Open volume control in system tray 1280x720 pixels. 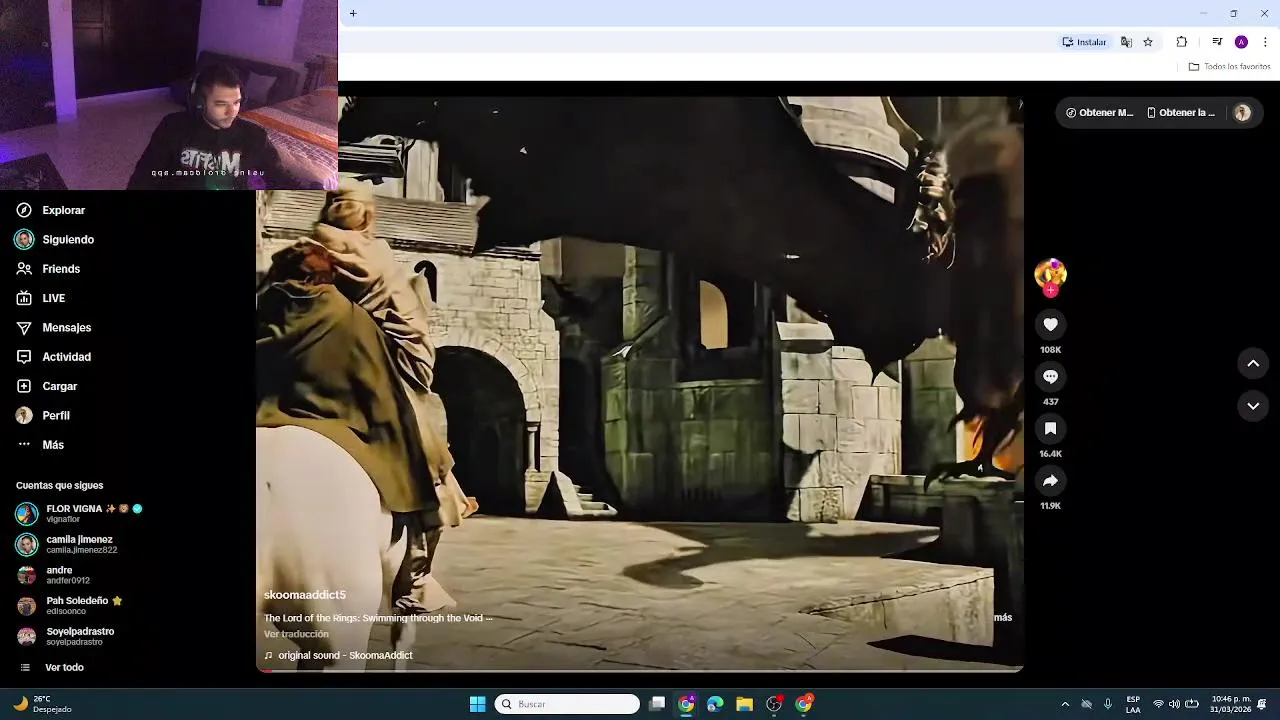(1174, 704)
